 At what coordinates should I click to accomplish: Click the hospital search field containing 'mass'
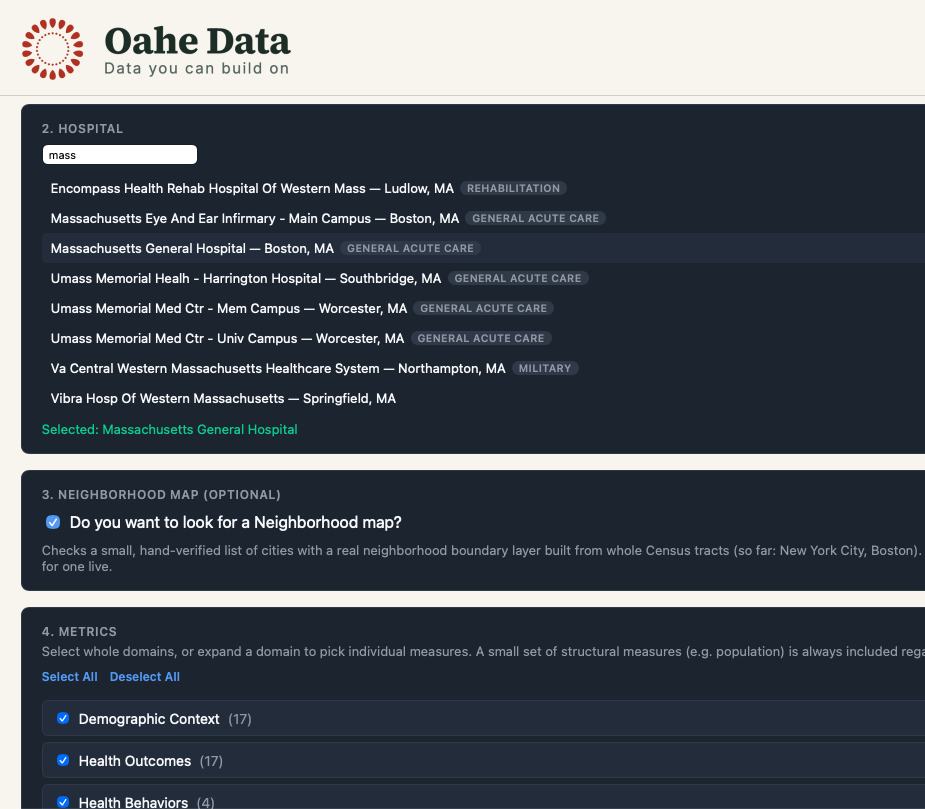pos(120,155)
